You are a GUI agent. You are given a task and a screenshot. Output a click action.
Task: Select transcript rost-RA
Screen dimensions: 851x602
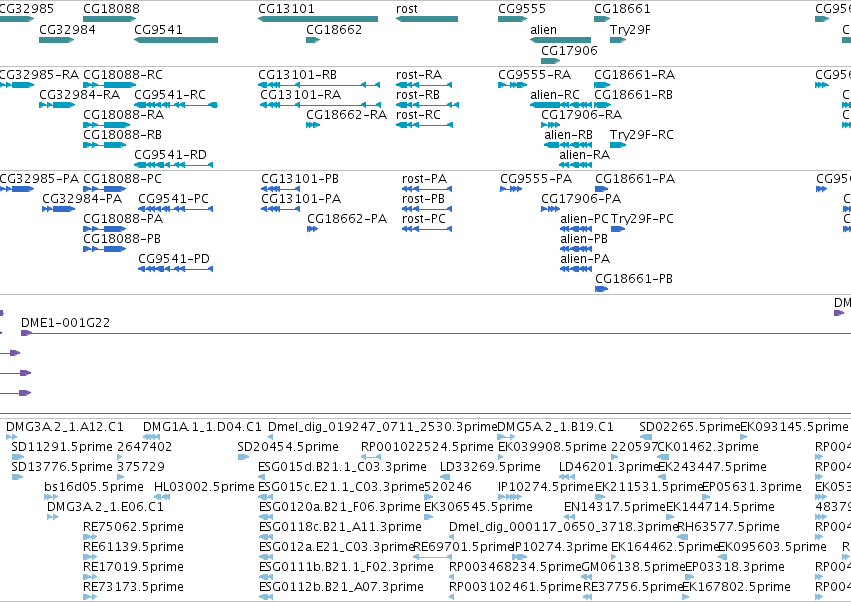point(419,74)
